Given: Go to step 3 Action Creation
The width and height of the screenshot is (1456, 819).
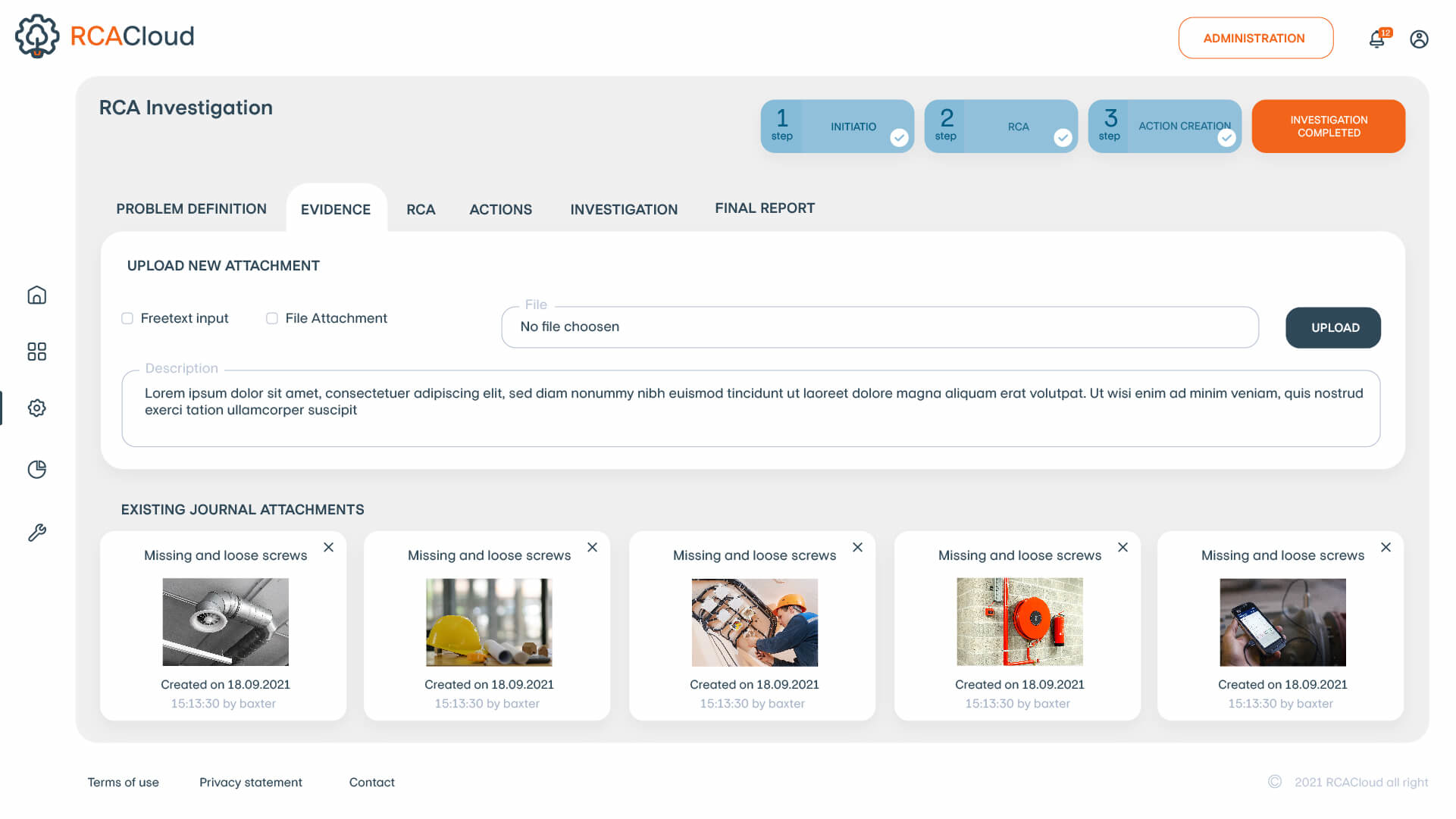Looking at the screenshot, I should [x=1165, y=126].
